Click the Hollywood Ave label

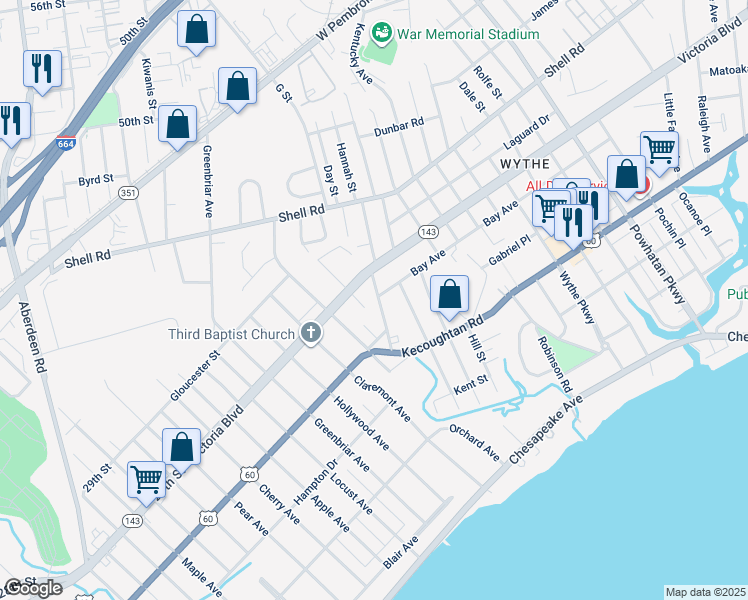point(362,423)
